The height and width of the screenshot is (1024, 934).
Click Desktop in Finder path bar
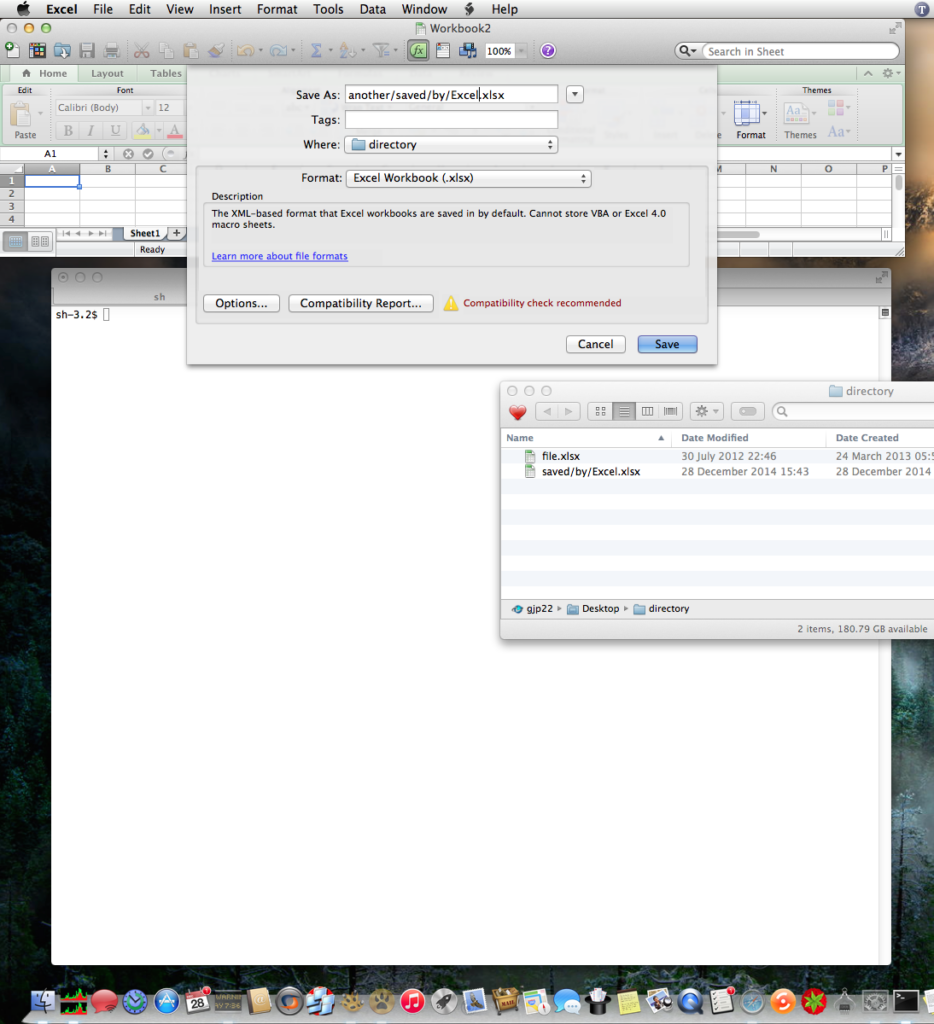point(593,609)
